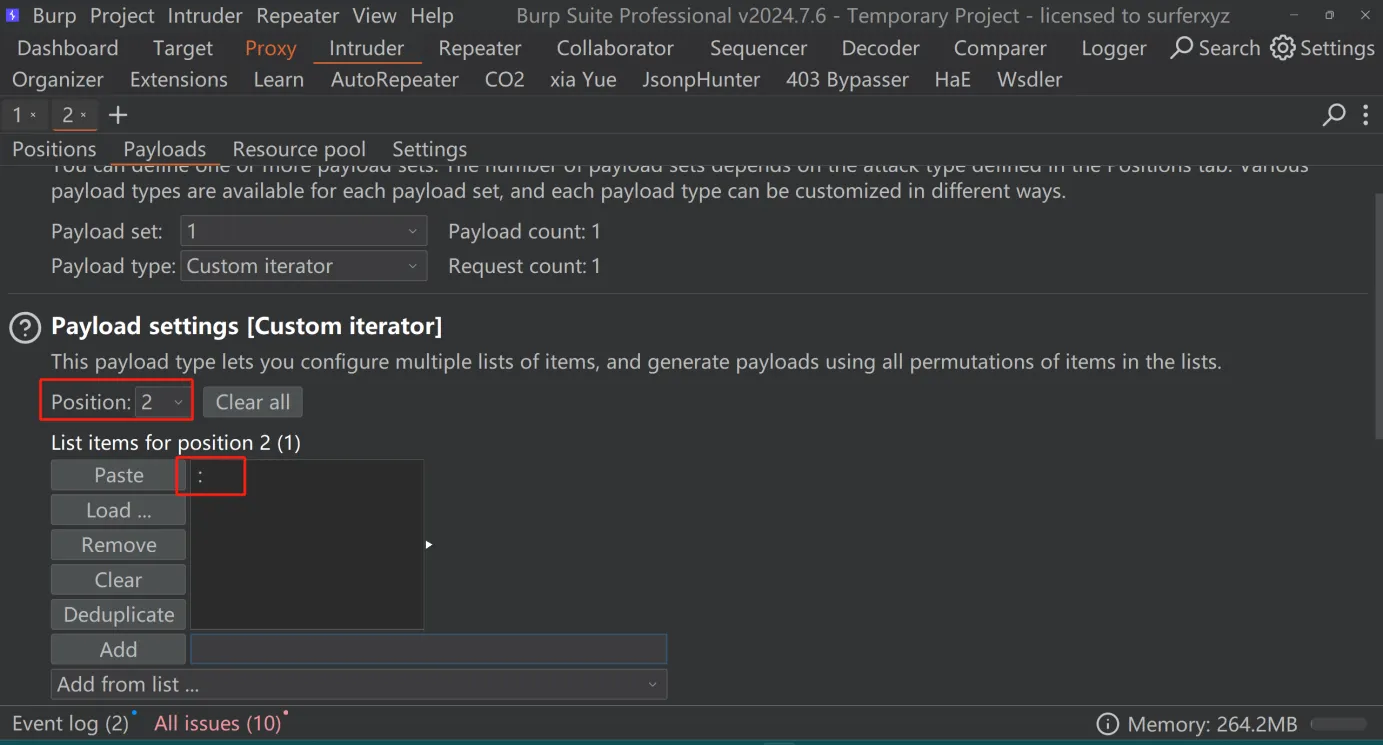
Task: Open the Project menu
Action: pyautogui.click(x=122, y=16)
